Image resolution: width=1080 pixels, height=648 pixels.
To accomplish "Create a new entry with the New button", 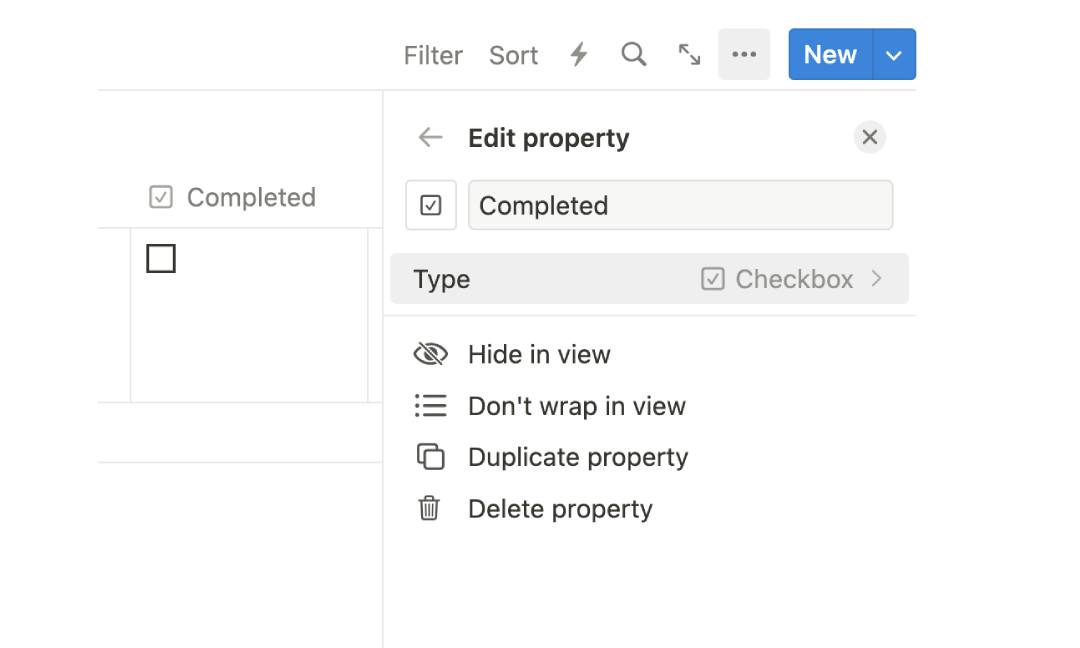I will [829, 55].
